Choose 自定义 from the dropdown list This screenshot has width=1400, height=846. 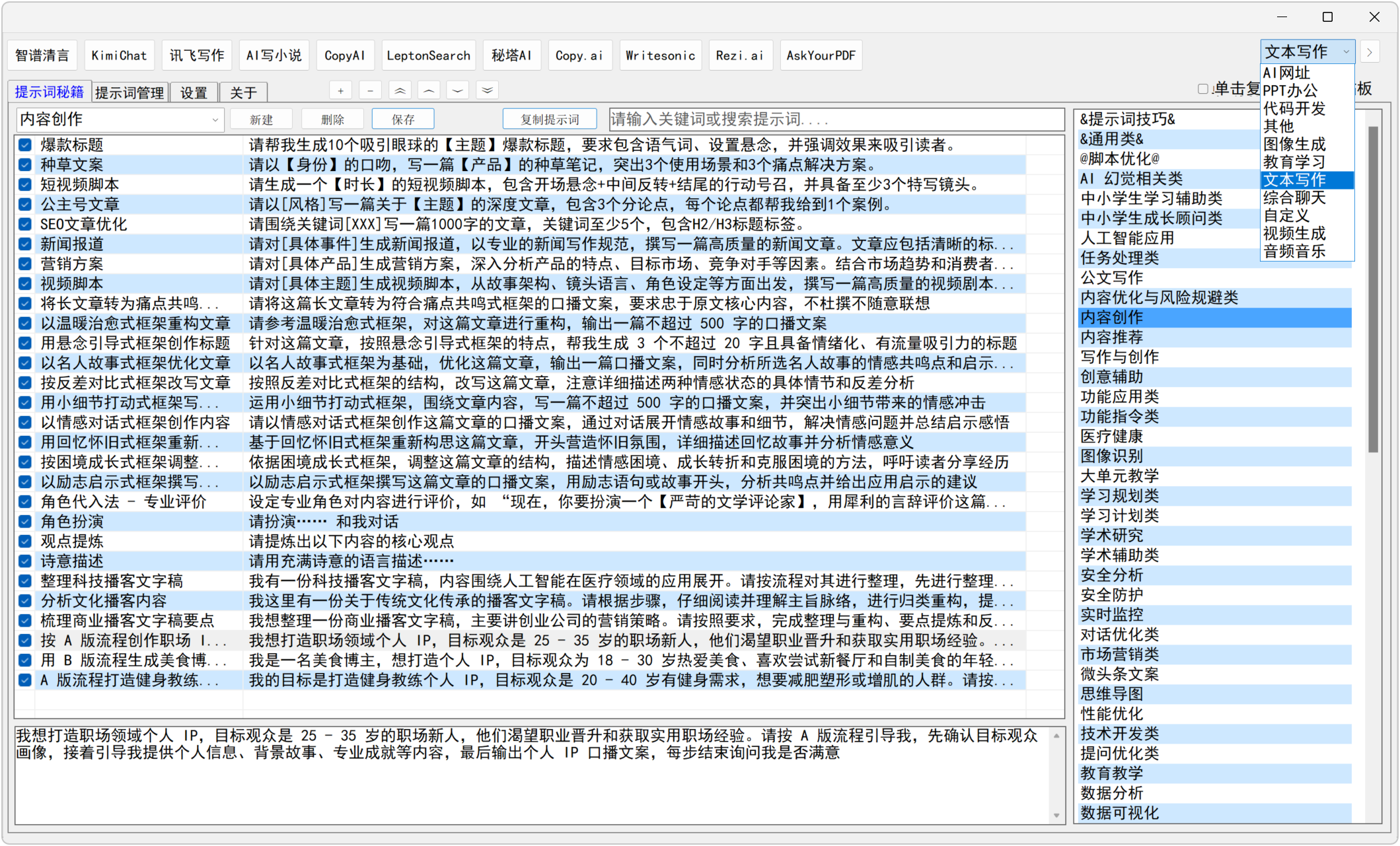point(1308,215)
